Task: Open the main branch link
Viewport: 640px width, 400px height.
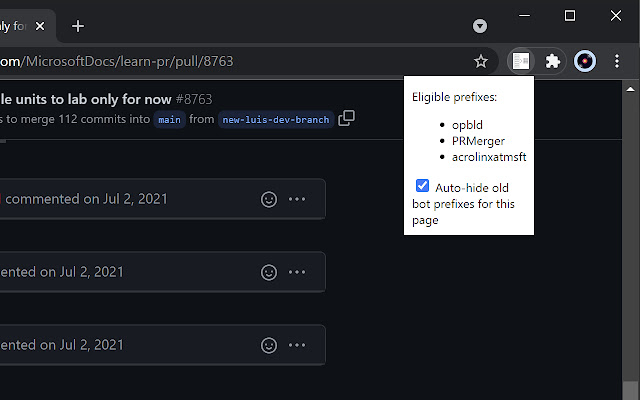Action: coord(169,120)
